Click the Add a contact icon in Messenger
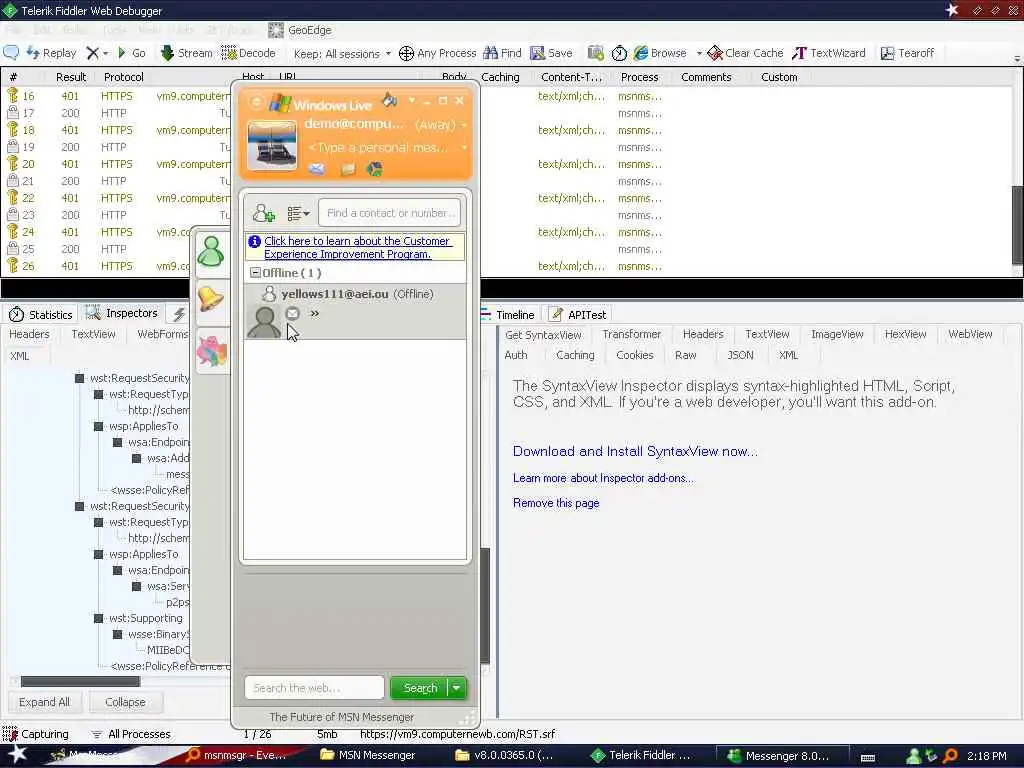The height and width of the screenshot is (768, 1024). click(x=264, y=213)
